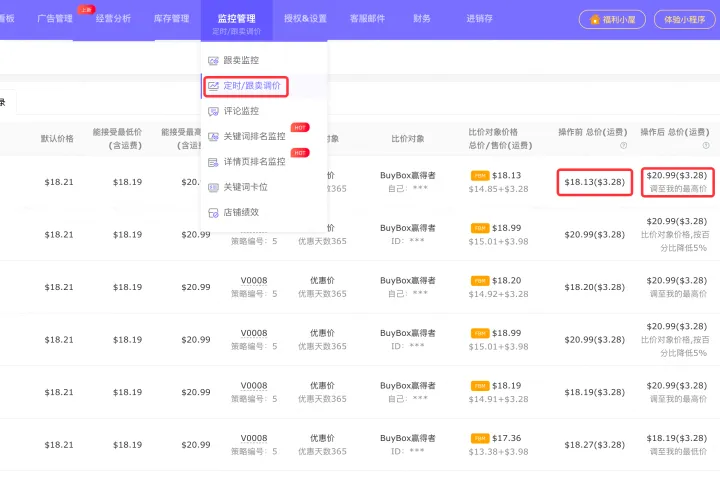Click the 默认价格 column header
The height and width of the screenshot is (479, 720).
click(x=57, y=139)
